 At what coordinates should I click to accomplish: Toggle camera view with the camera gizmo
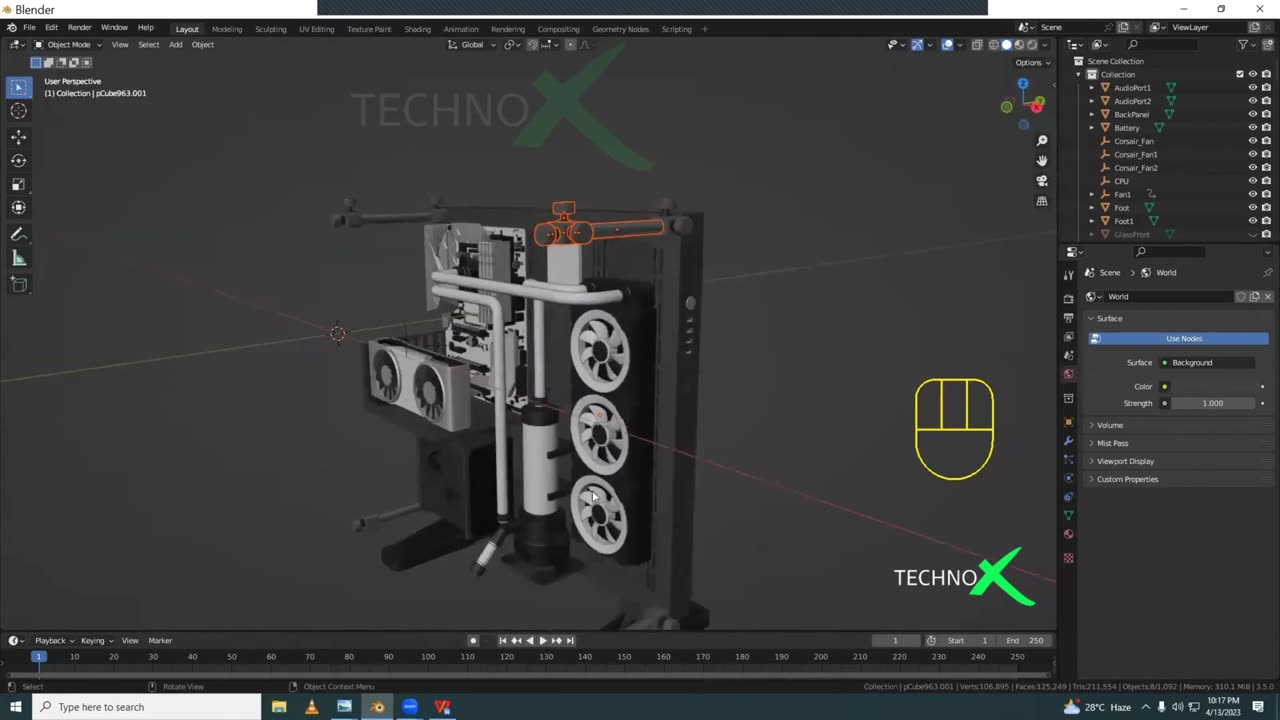coord(1042,181)
